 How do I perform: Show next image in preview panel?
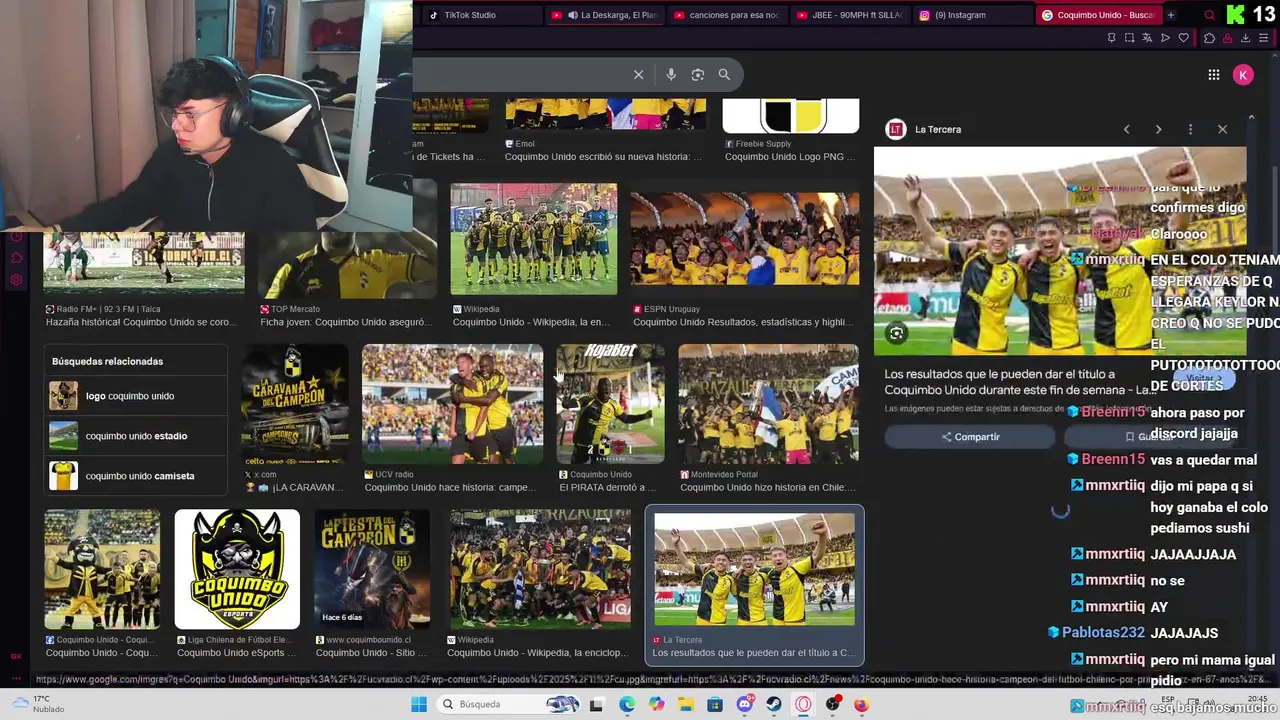[1158, 129]
